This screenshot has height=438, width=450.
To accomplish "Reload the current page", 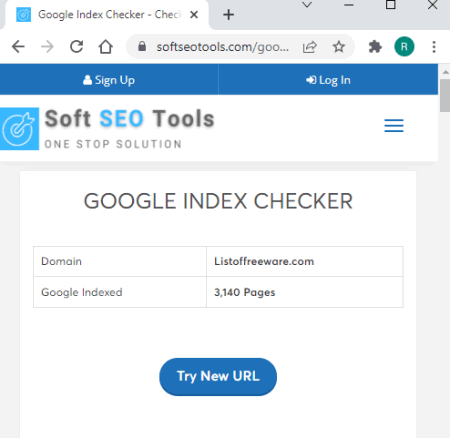I will (77, 47).
